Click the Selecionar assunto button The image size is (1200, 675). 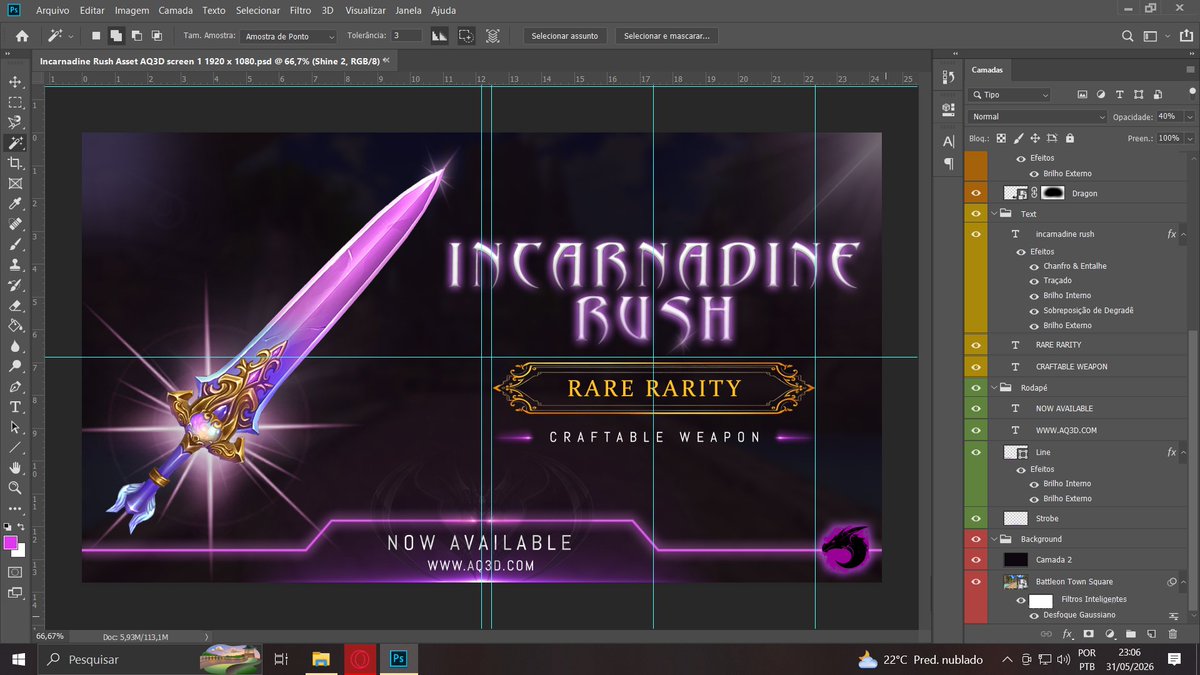click(565, 36)
